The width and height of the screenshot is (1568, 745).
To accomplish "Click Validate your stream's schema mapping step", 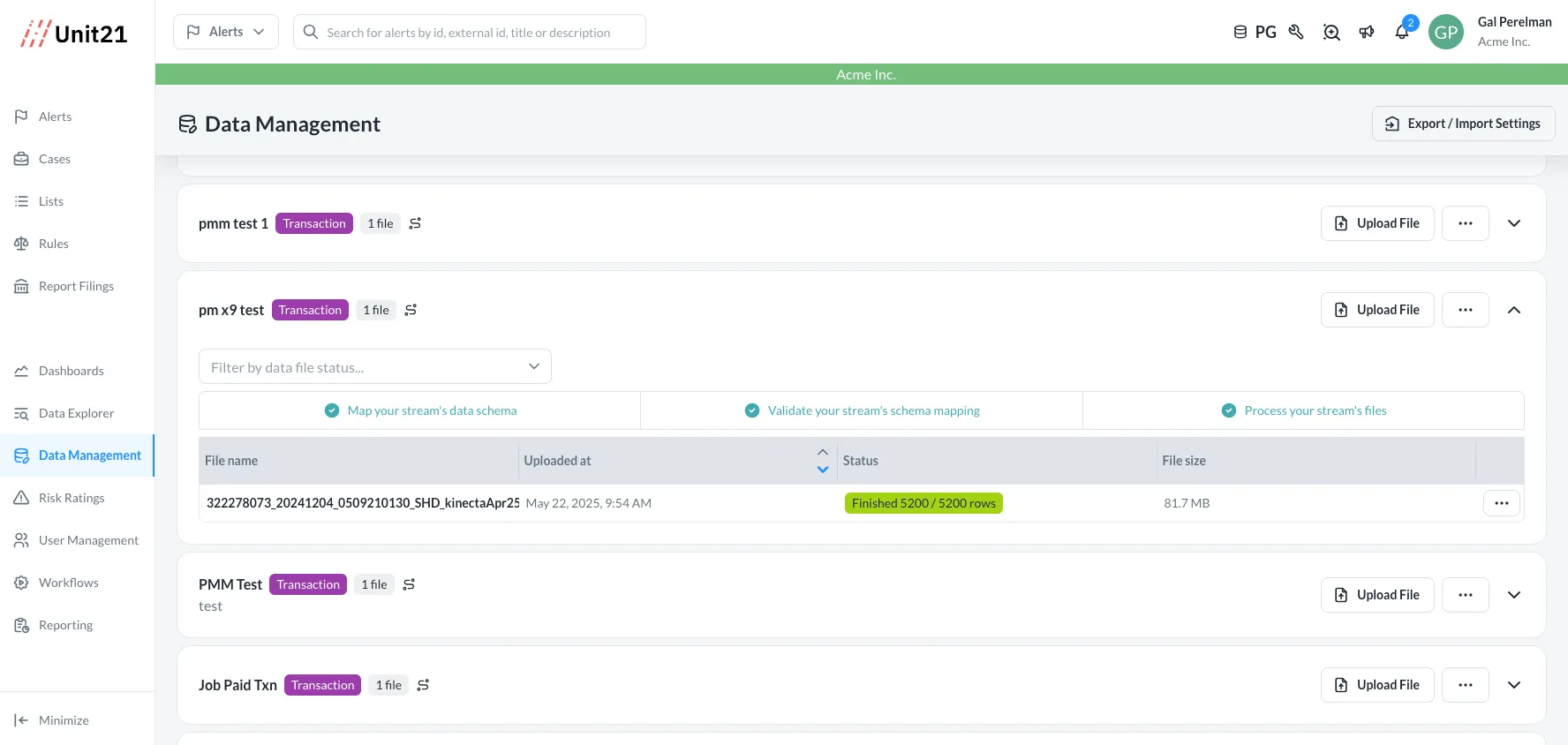I will click(862, 410).
